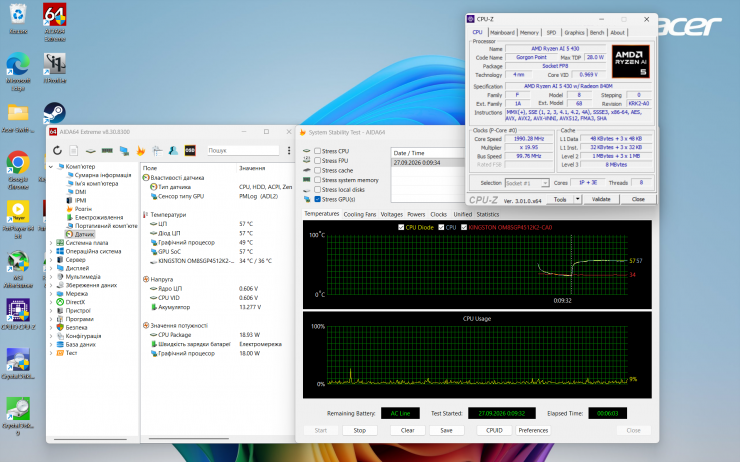Click the Пошук search field
Viewport: 740px width, 462px height.
(243, 151)
